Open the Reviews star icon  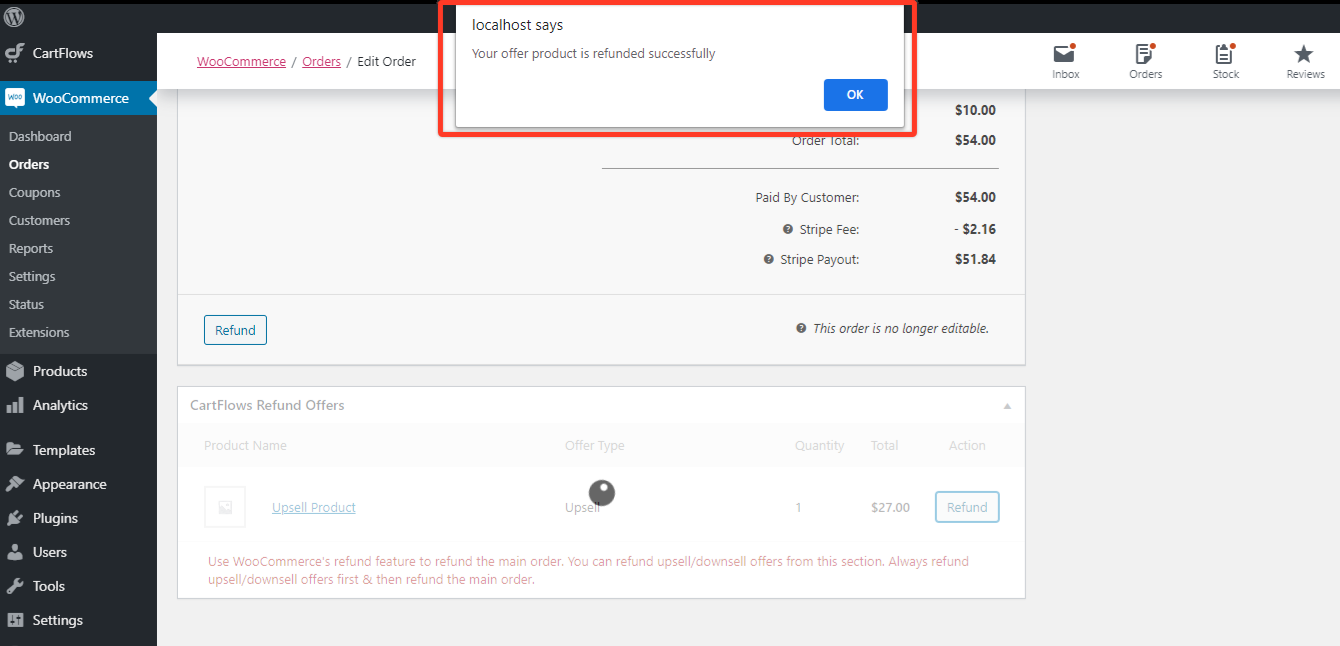point(1304,56)
